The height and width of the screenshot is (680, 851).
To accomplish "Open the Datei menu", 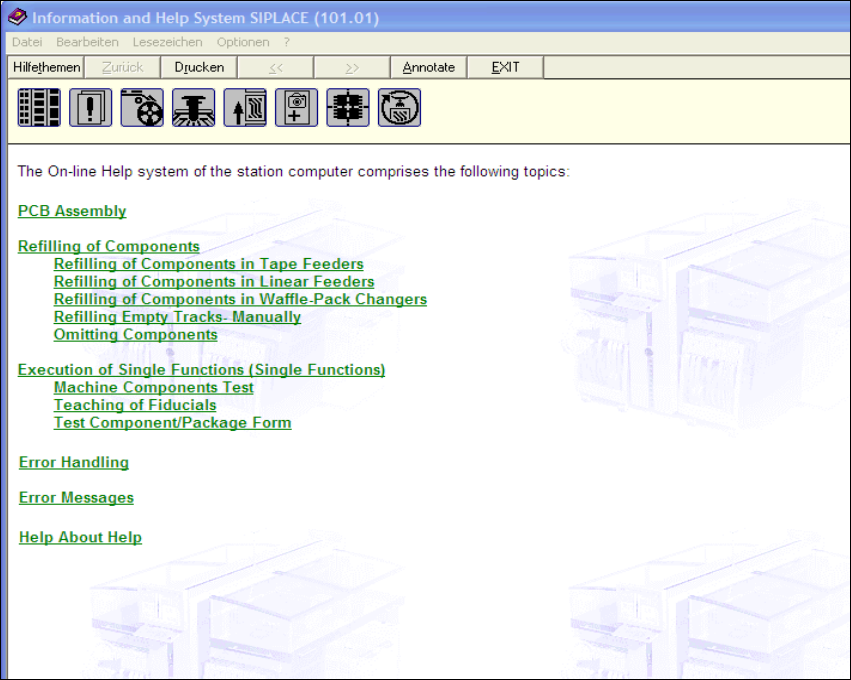I will pos(27,42).
